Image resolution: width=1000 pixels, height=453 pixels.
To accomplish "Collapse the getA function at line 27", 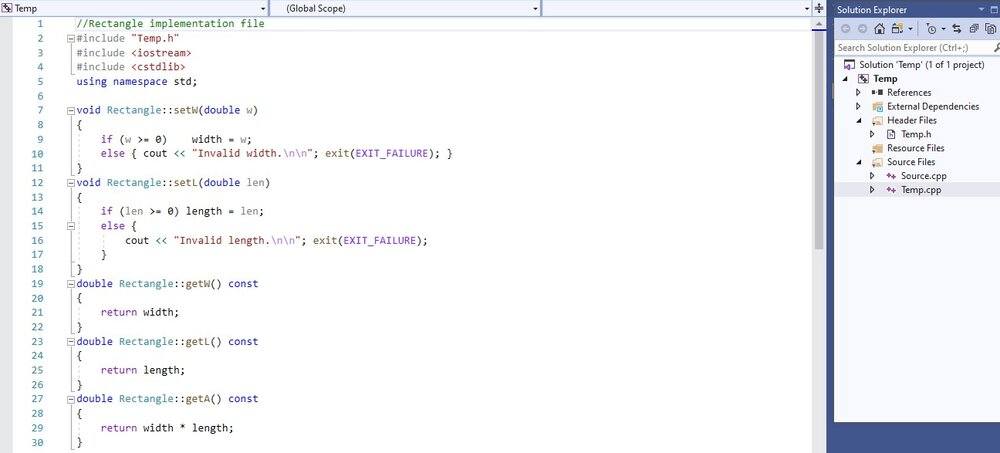I will 71,399.
